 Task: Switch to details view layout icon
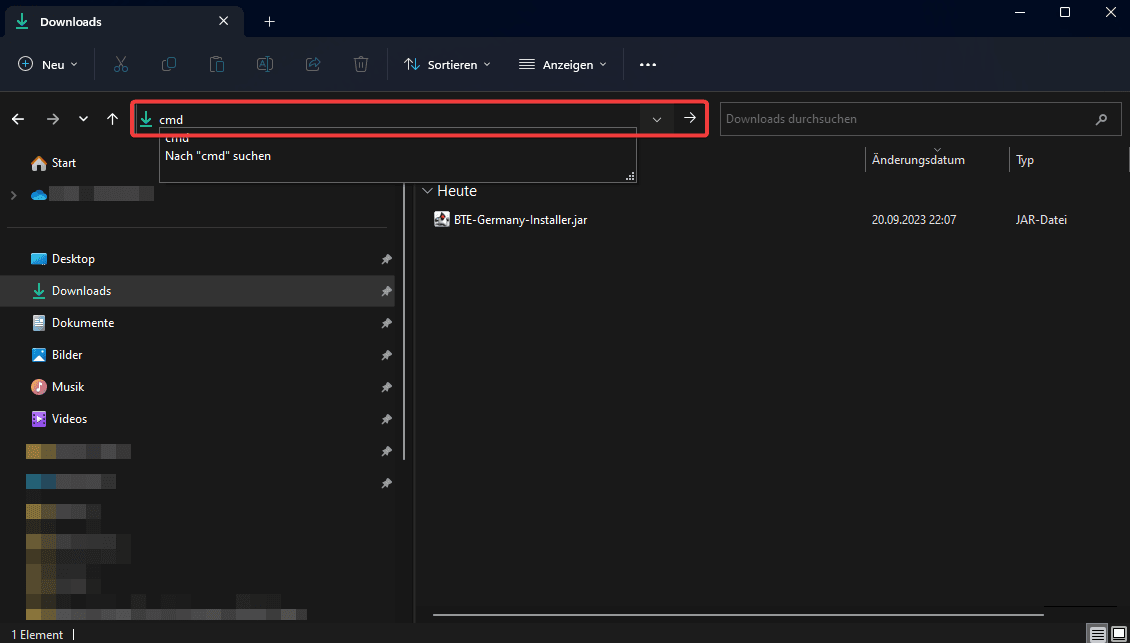(x=1097, y=634)
